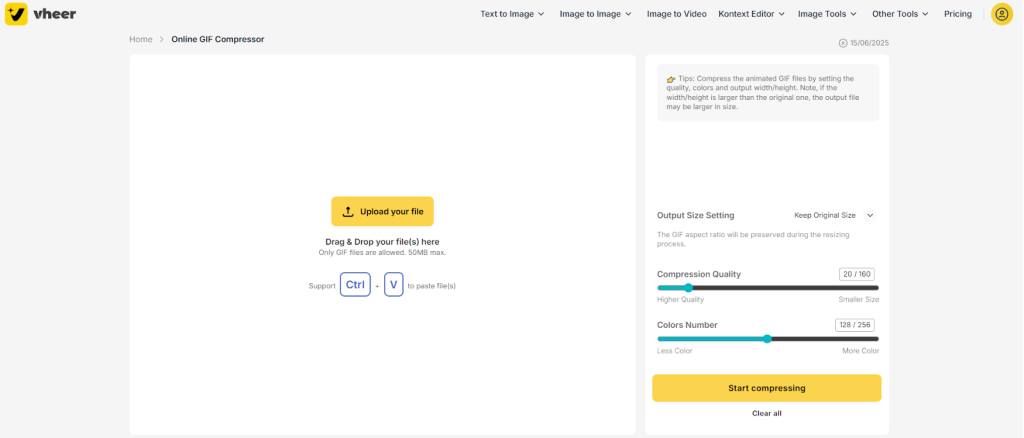Expand the Text to Image menu
This screenshot has height=438, width=1024.
(x=512, y=14)
